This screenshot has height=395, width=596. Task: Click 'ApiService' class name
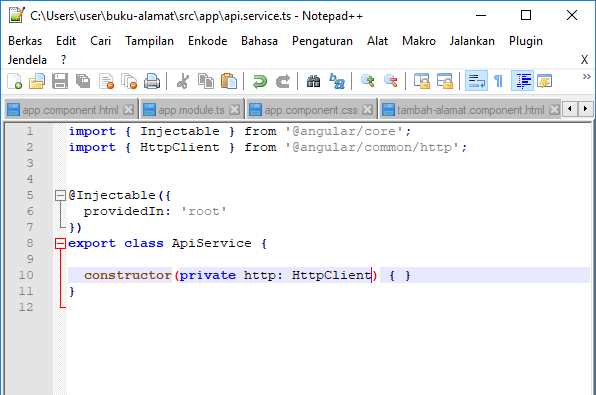click(x=211, y=243)
